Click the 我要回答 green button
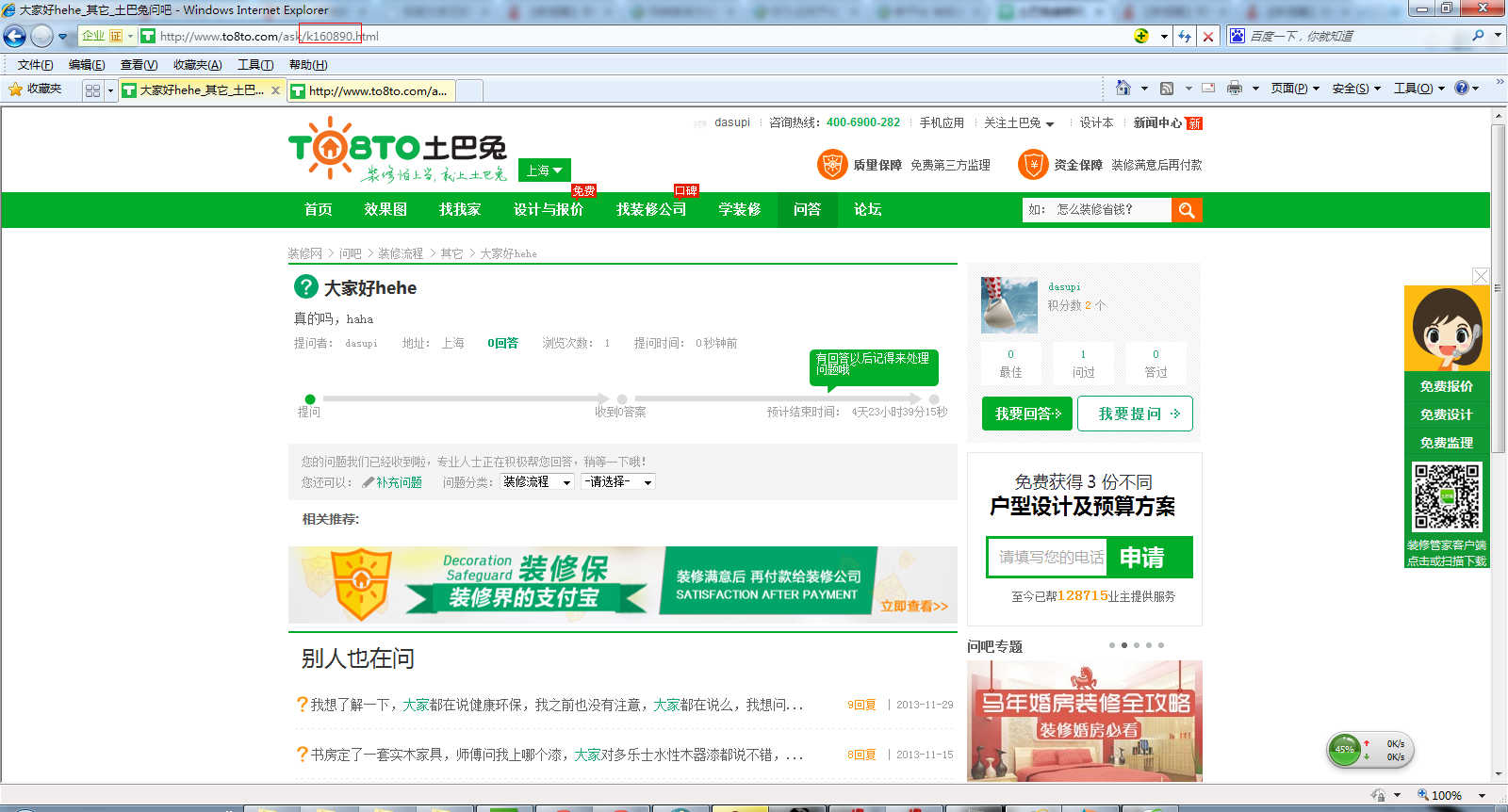 (x=1026, y=414)
